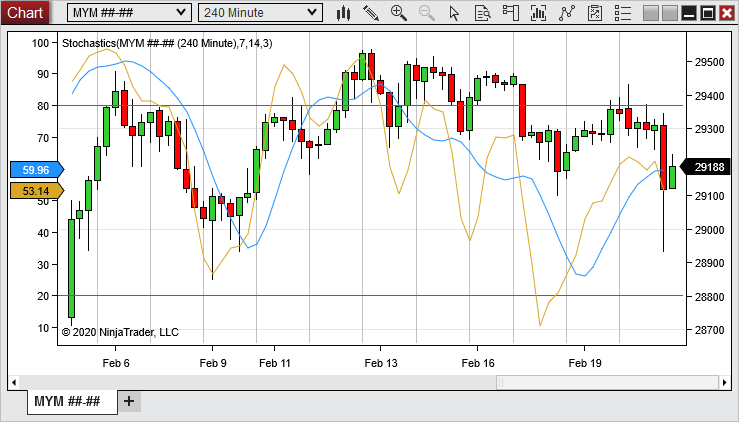The height and width of the screenshot is (422, 739).
Task: Select the cursor pointer tool
Action: 455,13
